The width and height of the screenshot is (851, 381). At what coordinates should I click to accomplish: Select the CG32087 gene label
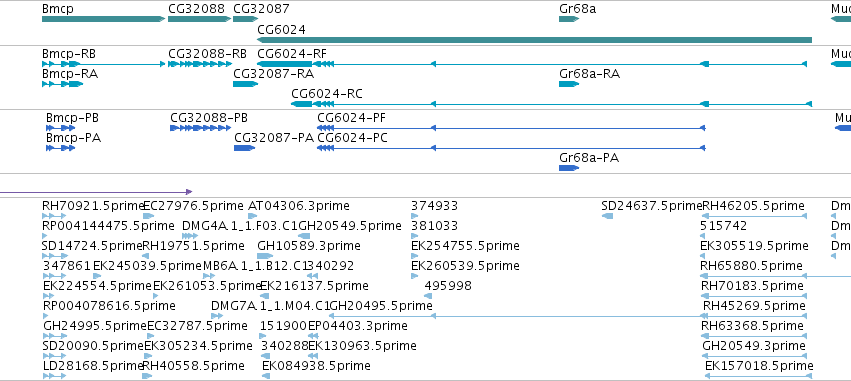[261, 9]
